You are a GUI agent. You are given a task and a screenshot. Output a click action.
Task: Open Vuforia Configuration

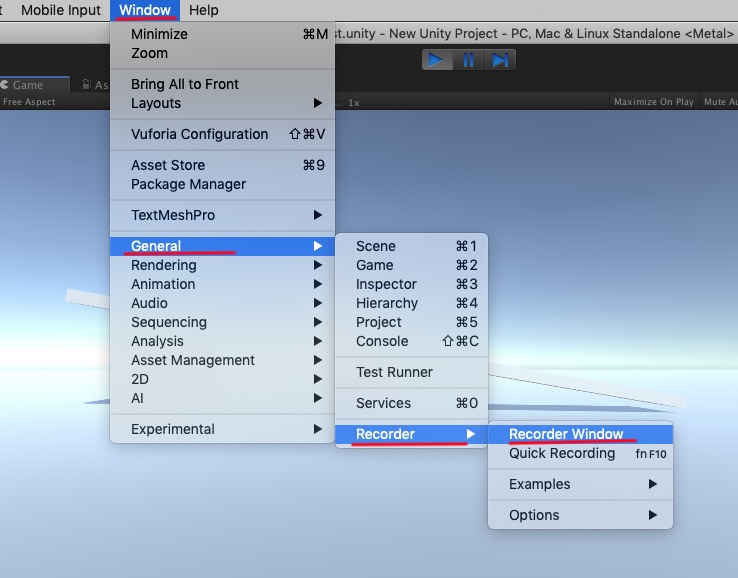pyautogui.click(x=222, y=134)
